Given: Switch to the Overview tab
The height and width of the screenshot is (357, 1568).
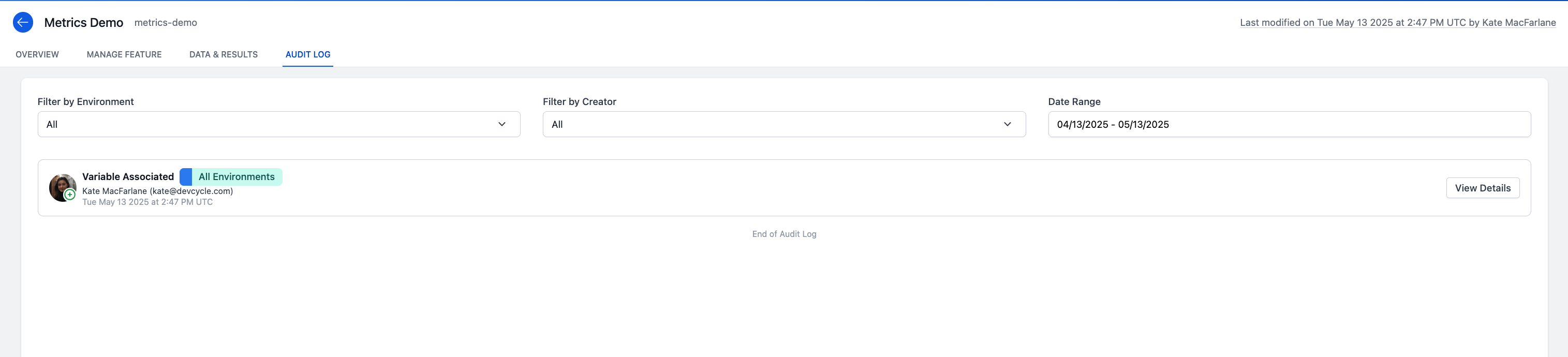Looking at the screenshot, I should click(37, 55).
